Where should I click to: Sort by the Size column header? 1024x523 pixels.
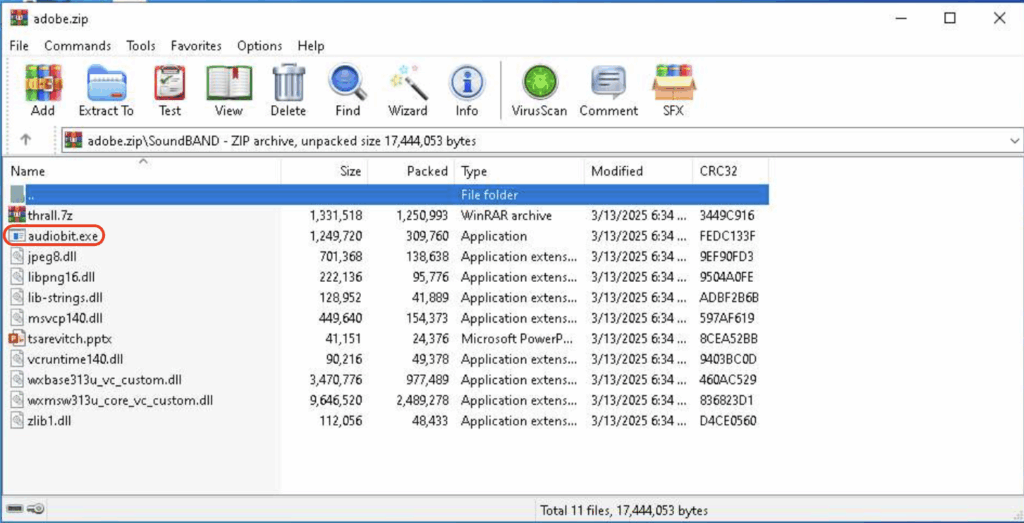coord(325,171)
